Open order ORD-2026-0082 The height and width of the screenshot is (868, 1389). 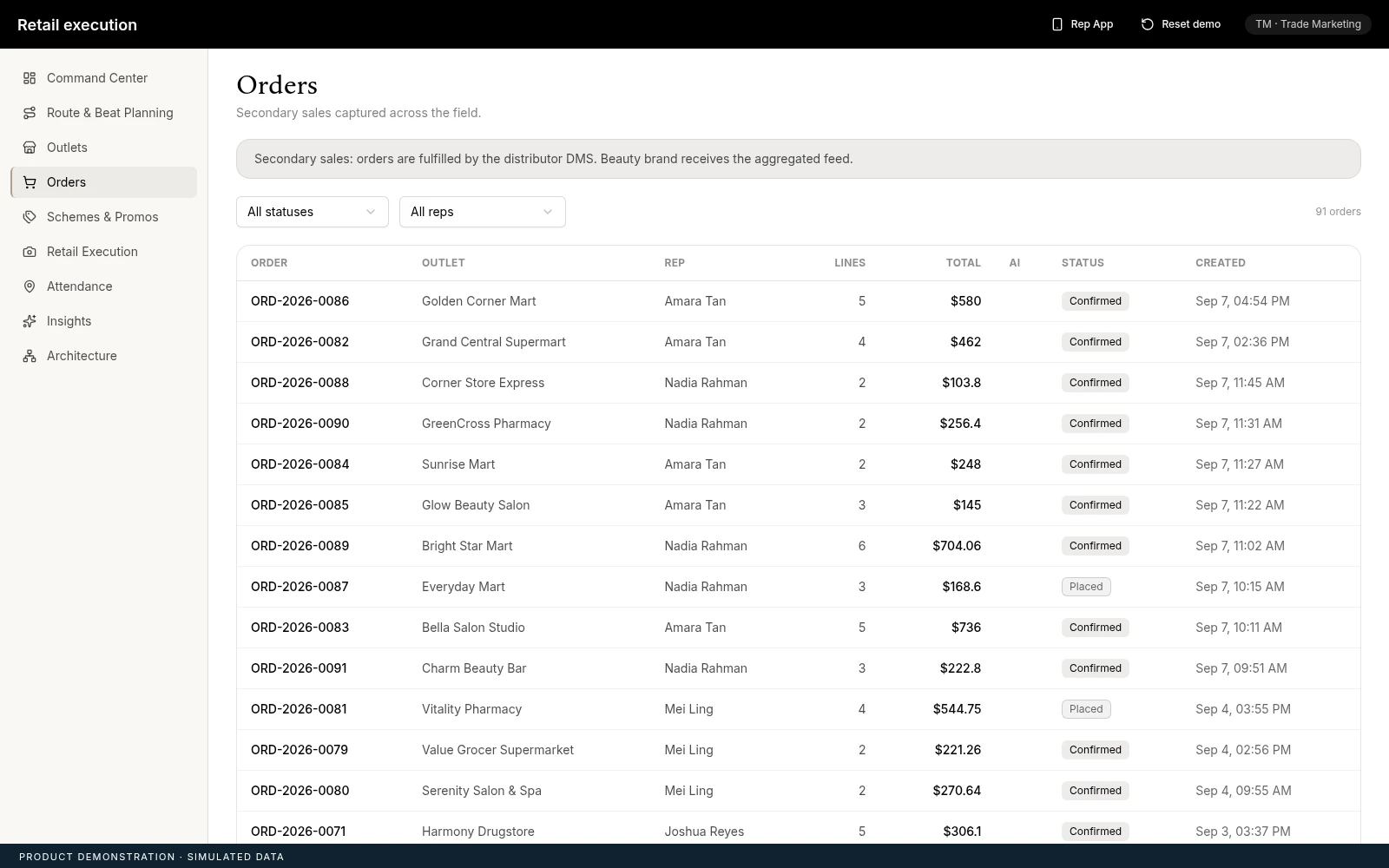click(300, 342)
